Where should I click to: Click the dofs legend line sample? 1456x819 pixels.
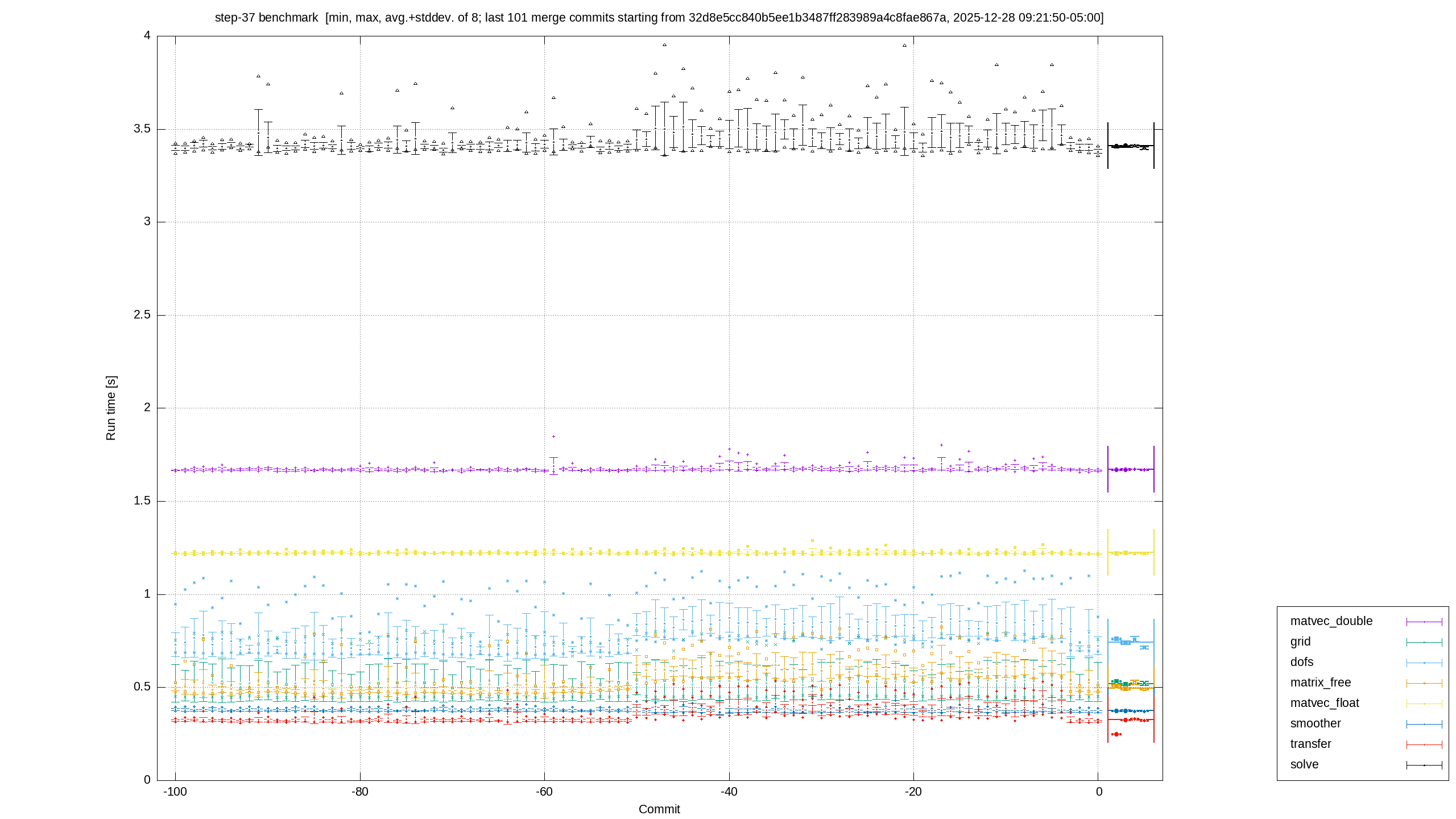pos(1424,663)
